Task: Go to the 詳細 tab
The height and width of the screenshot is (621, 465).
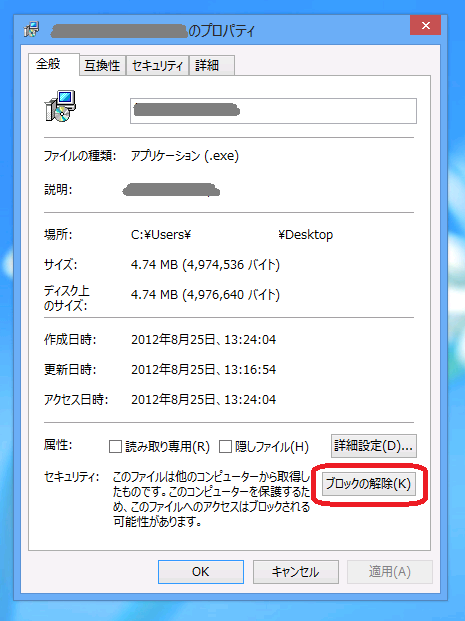Action: pos(212,65)
